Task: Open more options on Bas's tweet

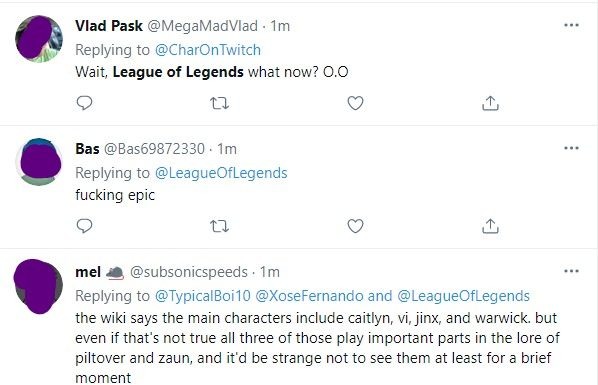Action: click(571, 148)
